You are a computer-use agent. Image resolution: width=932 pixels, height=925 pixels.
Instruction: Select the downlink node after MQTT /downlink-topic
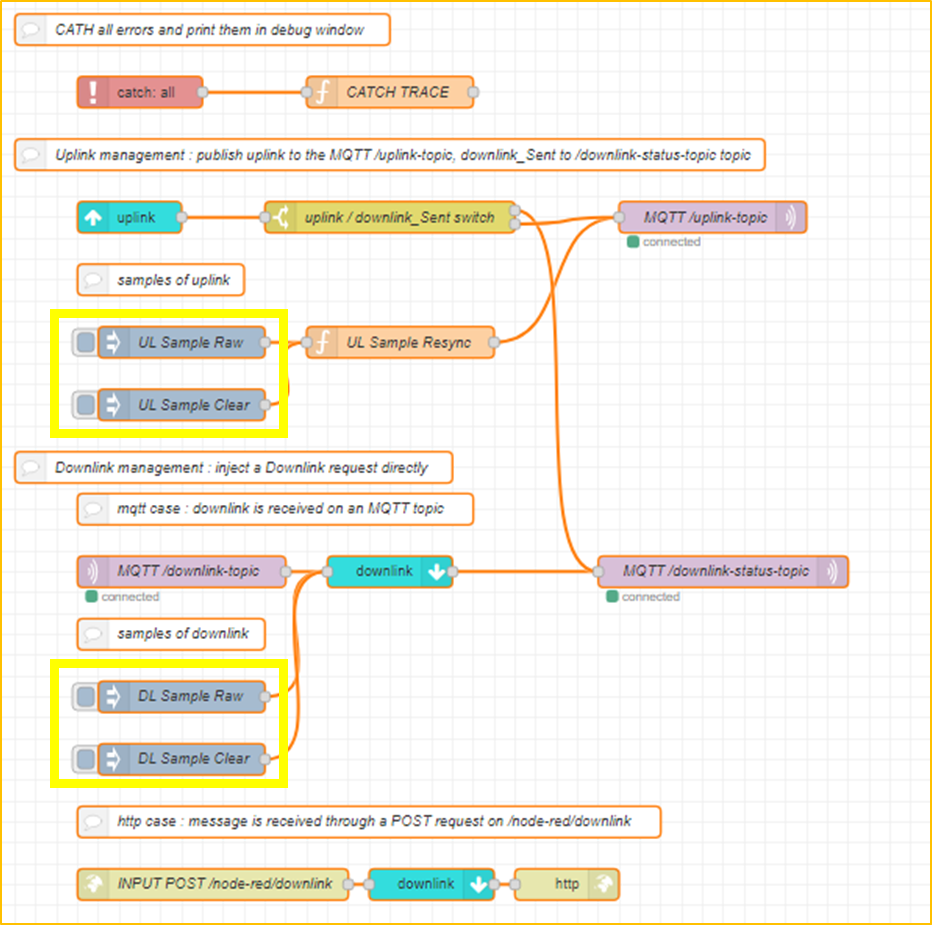tap(384, 571)
